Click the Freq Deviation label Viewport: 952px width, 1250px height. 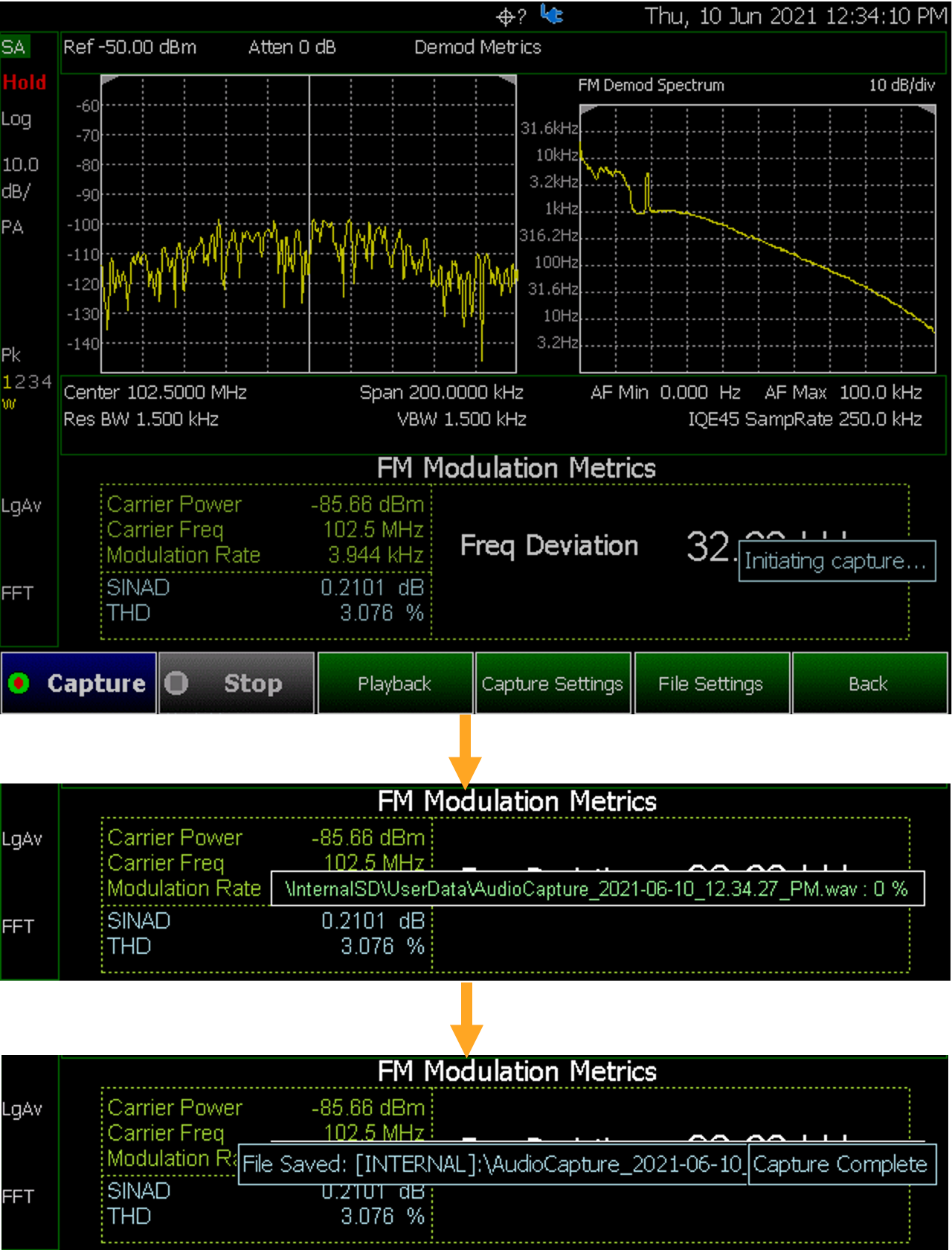[x=550, y=546]
